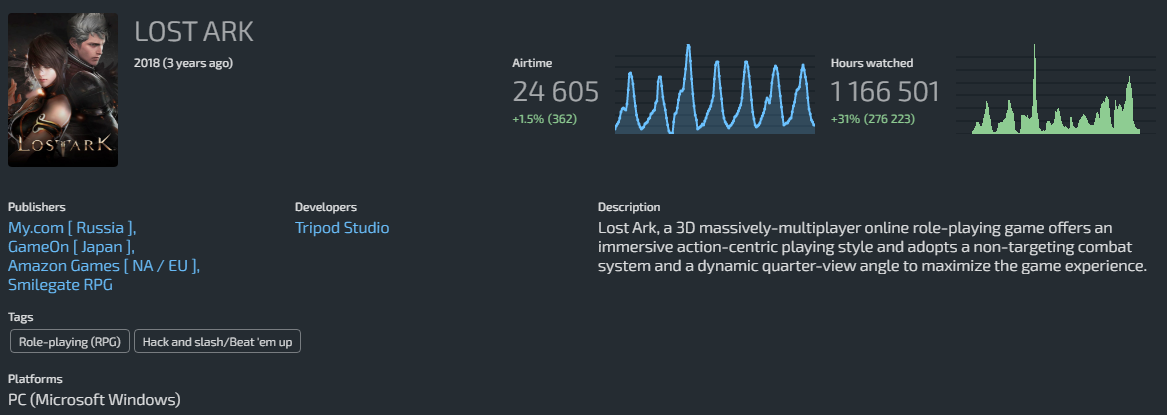
Task: Open the Tripod Studio developer link
Action: [x=342, y=228]
